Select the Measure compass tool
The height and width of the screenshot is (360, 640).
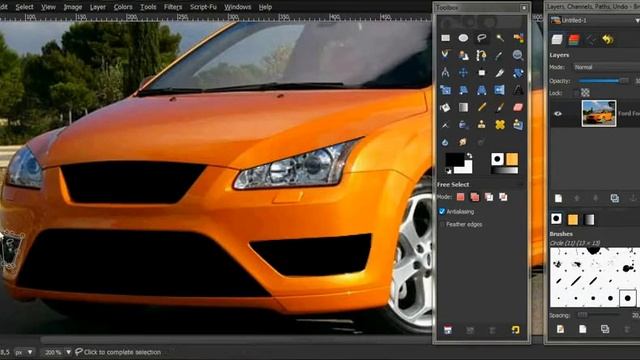click(x=445, y=73)
